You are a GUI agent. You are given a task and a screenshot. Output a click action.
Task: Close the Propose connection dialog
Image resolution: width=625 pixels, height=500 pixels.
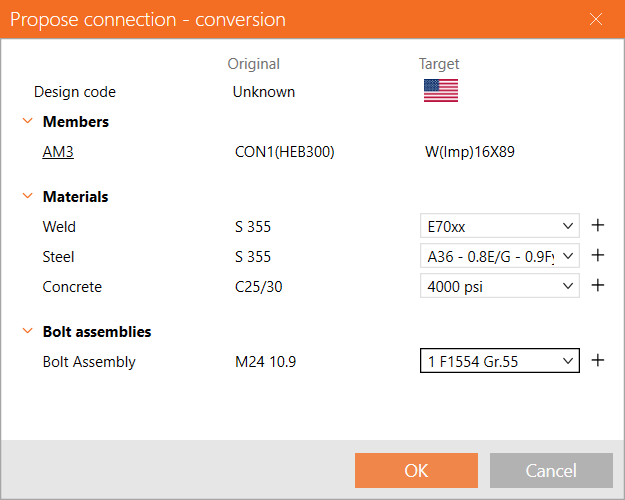(596, 20)
